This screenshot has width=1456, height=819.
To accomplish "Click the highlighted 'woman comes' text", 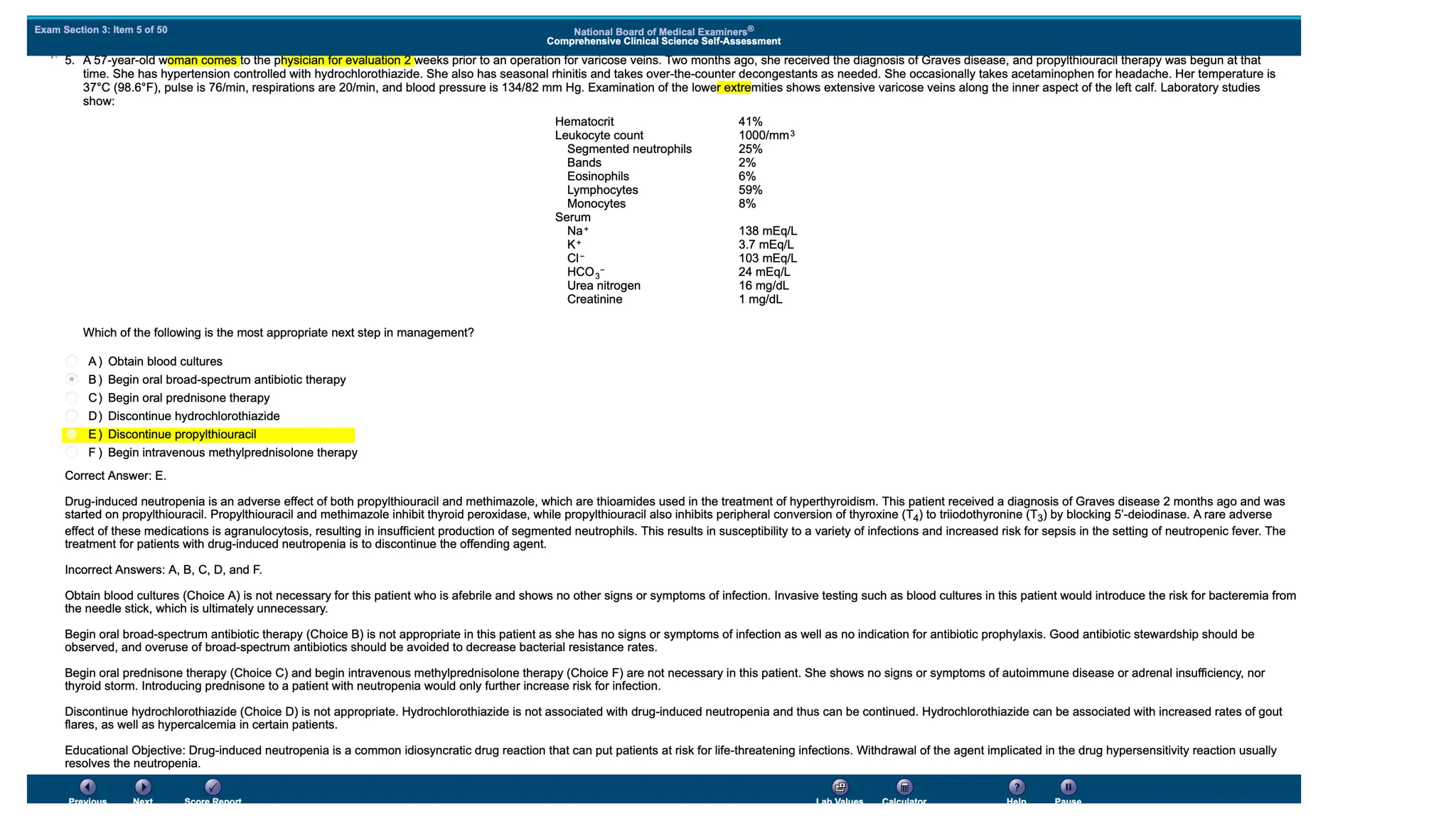I will (x=203, y=60).
